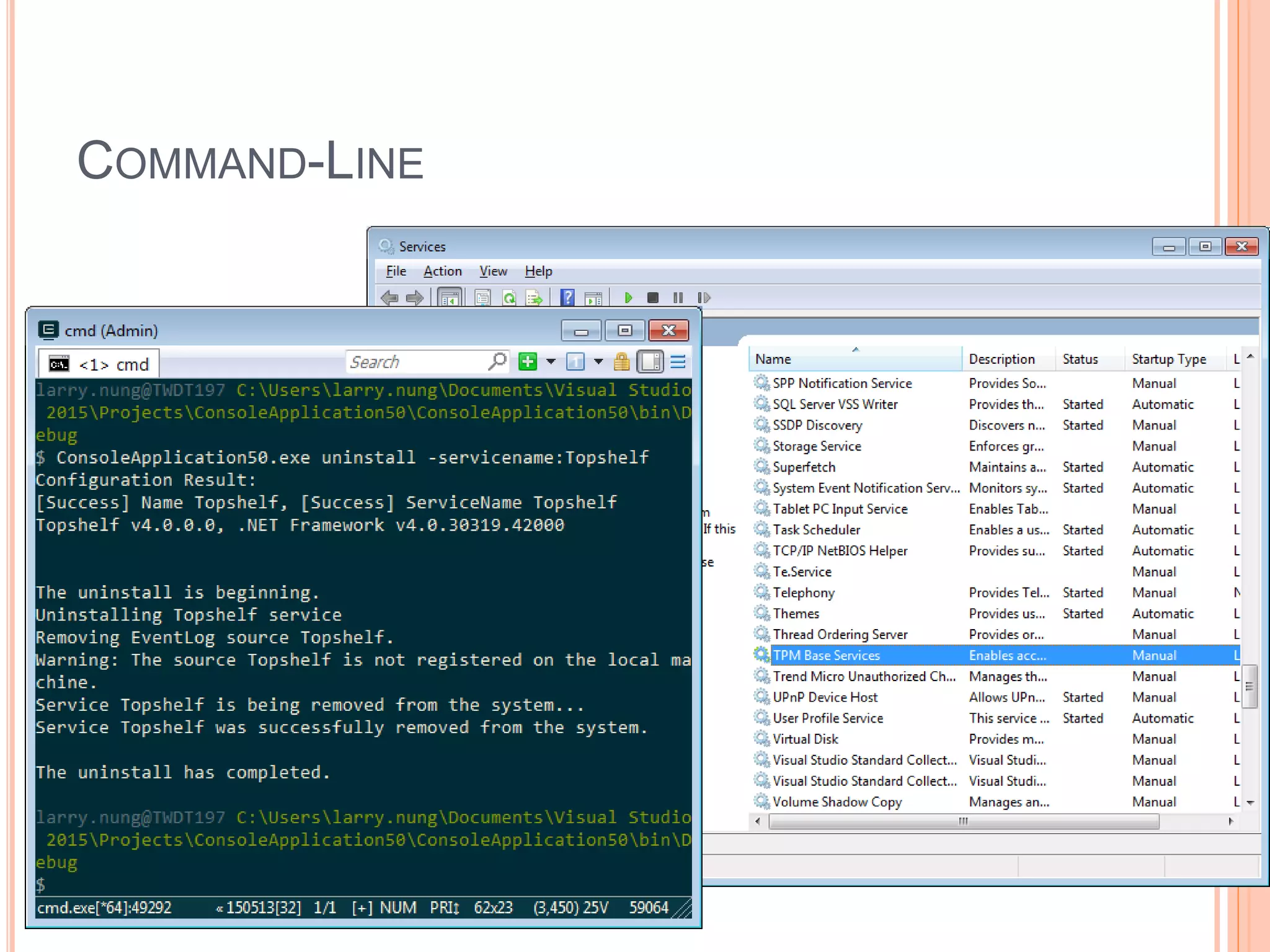The width and height of the screenshot is (1270, 952).
Task: Select the User Profile Service row
Action: 995,718
